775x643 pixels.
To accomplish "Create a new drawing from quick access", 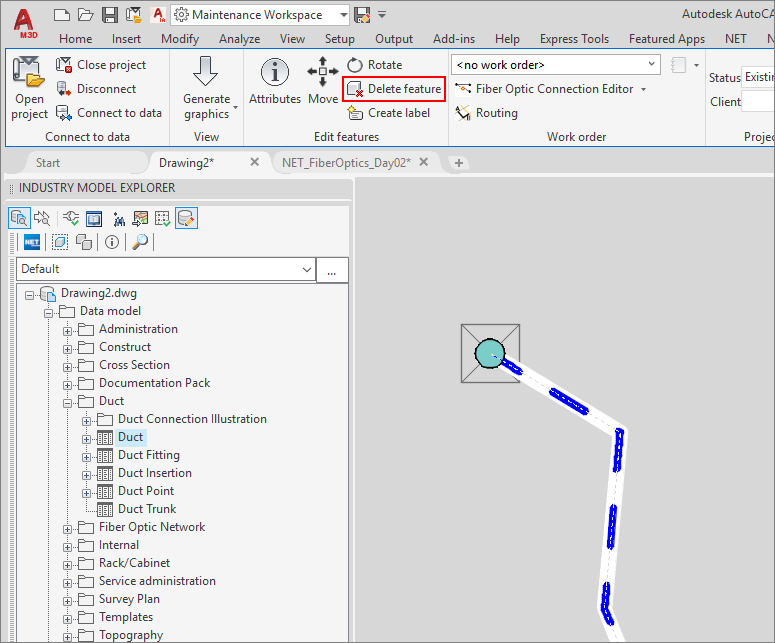I will pos(62,15).
